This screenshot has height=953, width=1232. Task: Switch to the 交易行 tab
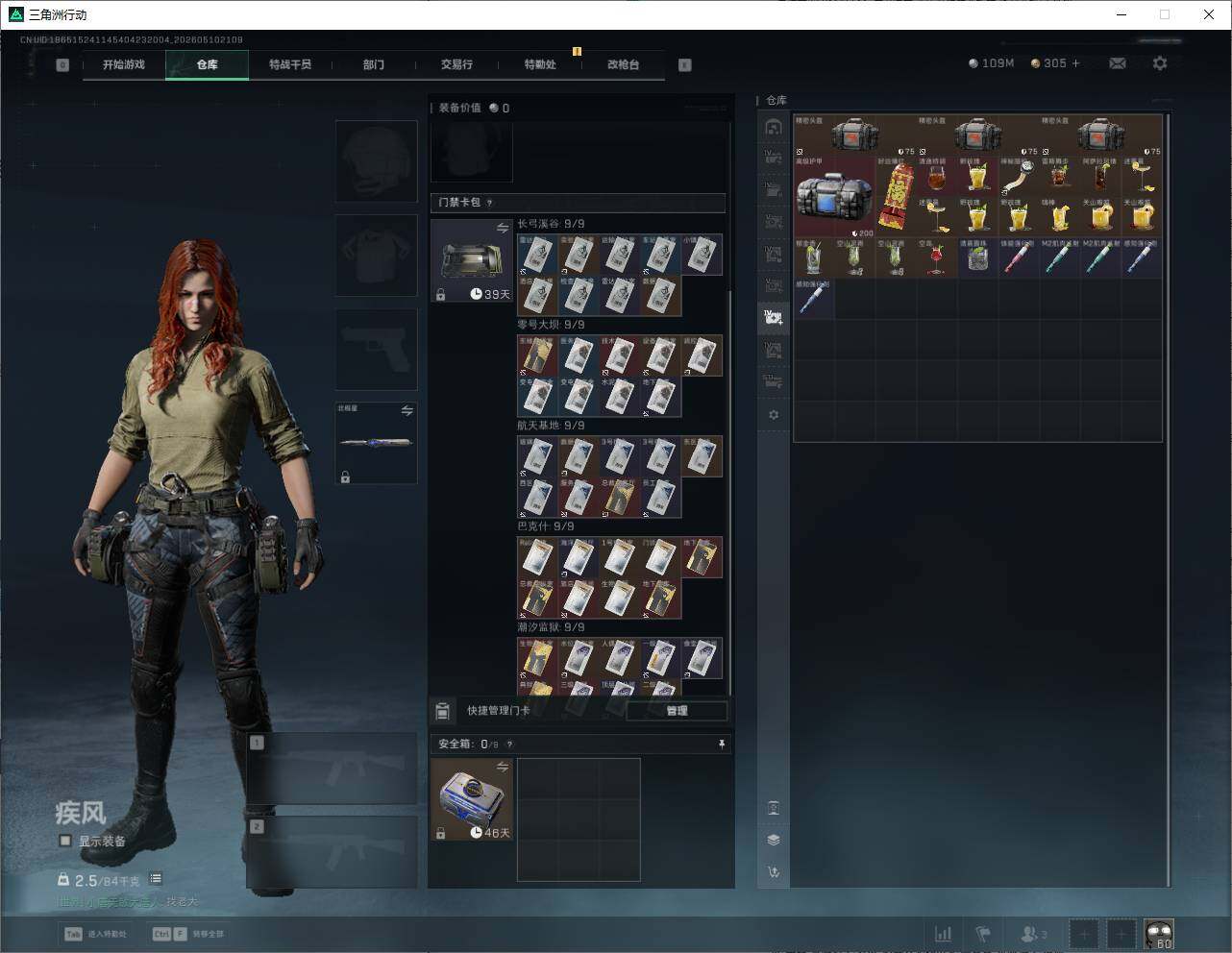(x=456, y=64)
